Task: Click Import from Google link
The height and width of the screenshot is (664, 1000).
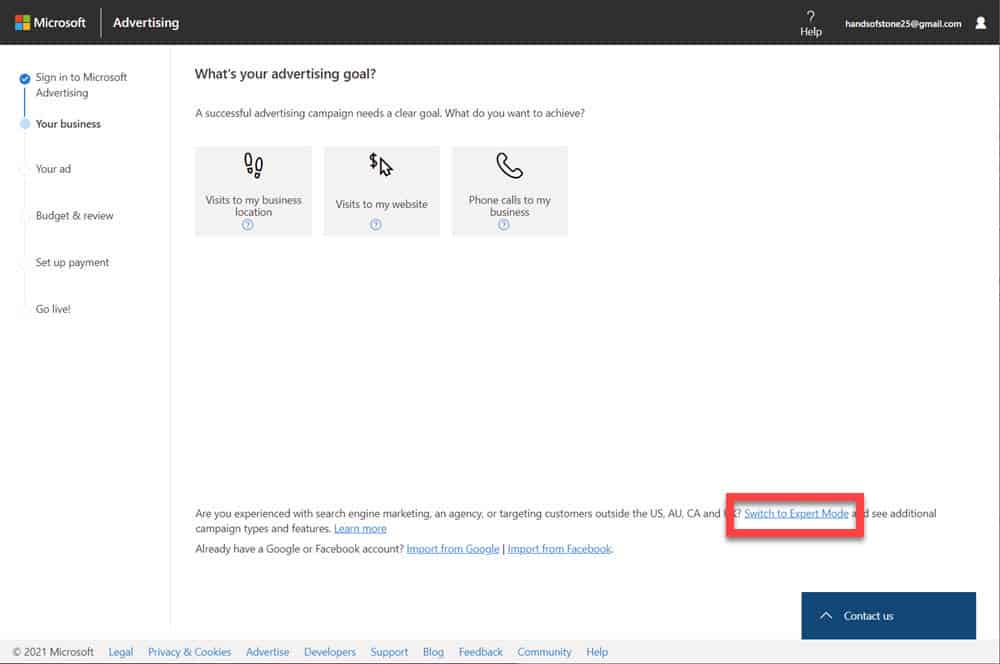Action: [453, 549]
